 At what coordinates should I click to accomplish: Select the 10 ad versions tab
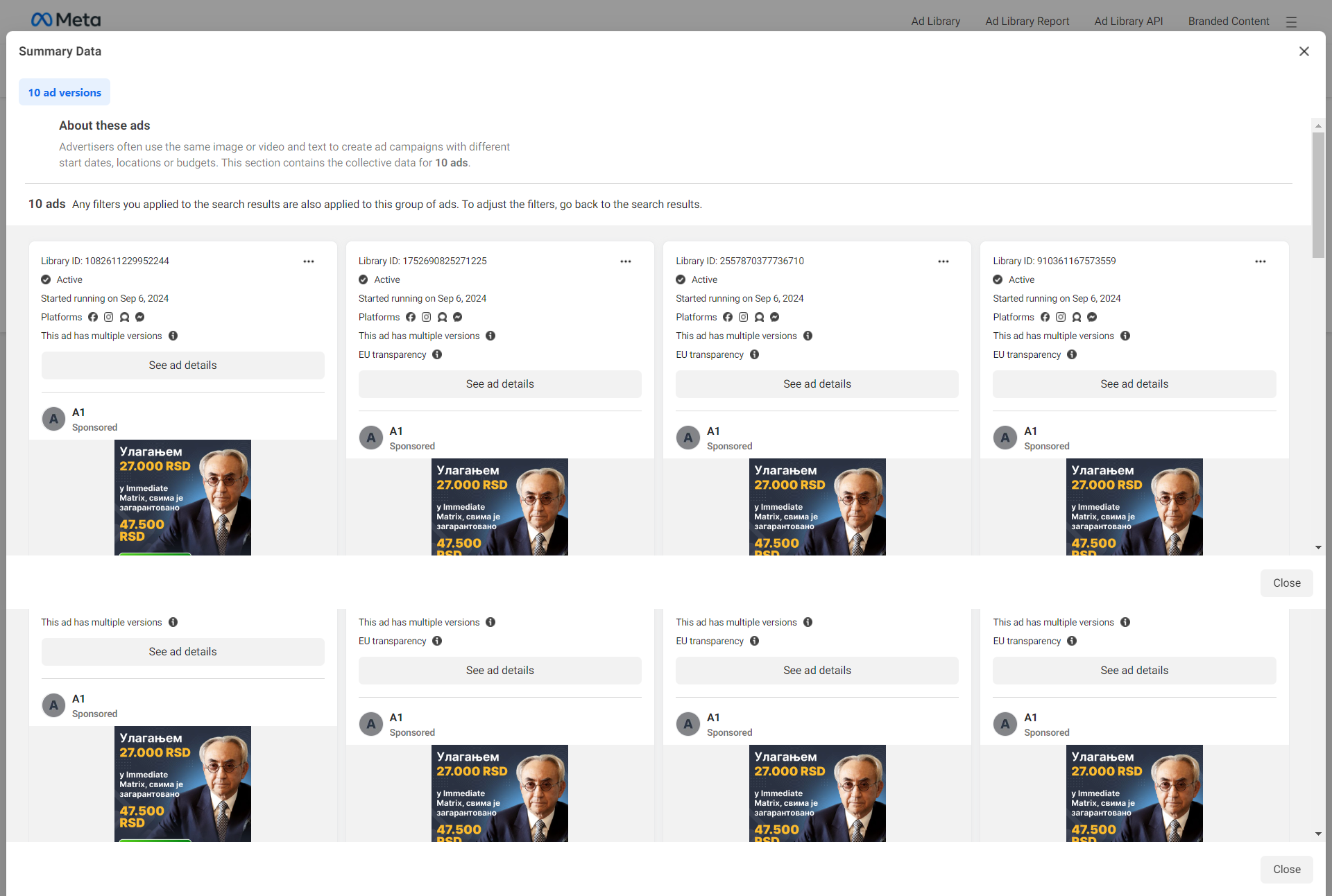click(65, 92)
